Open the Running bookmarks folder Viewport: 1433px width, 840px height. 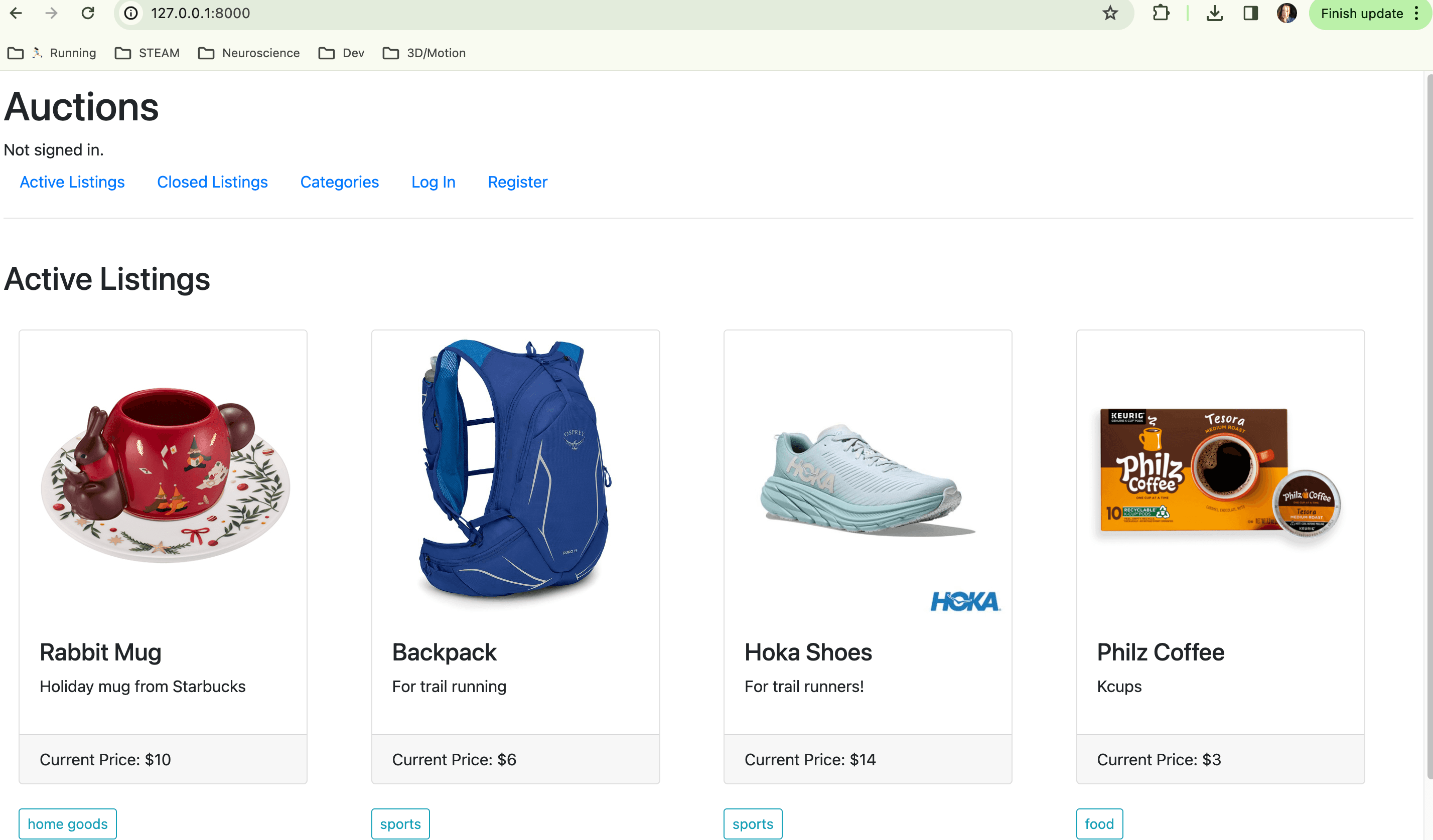(x=52, y=53)
